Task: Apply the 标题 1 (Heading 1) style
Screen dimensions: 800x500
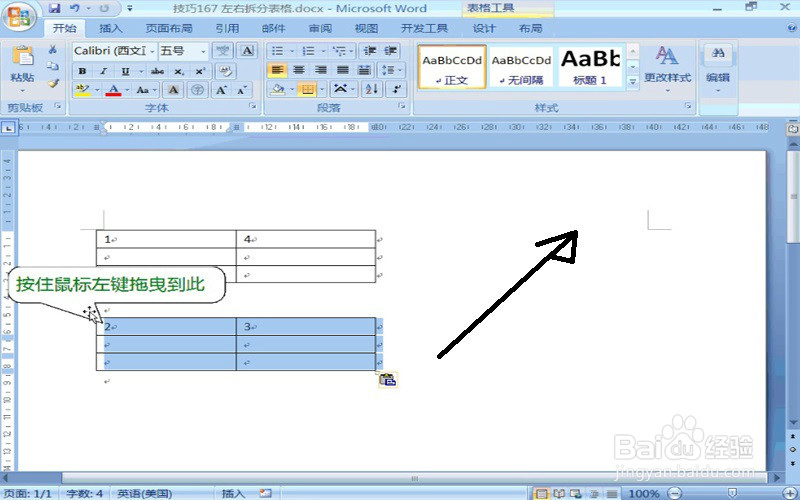Action: [x=590, y=67]
